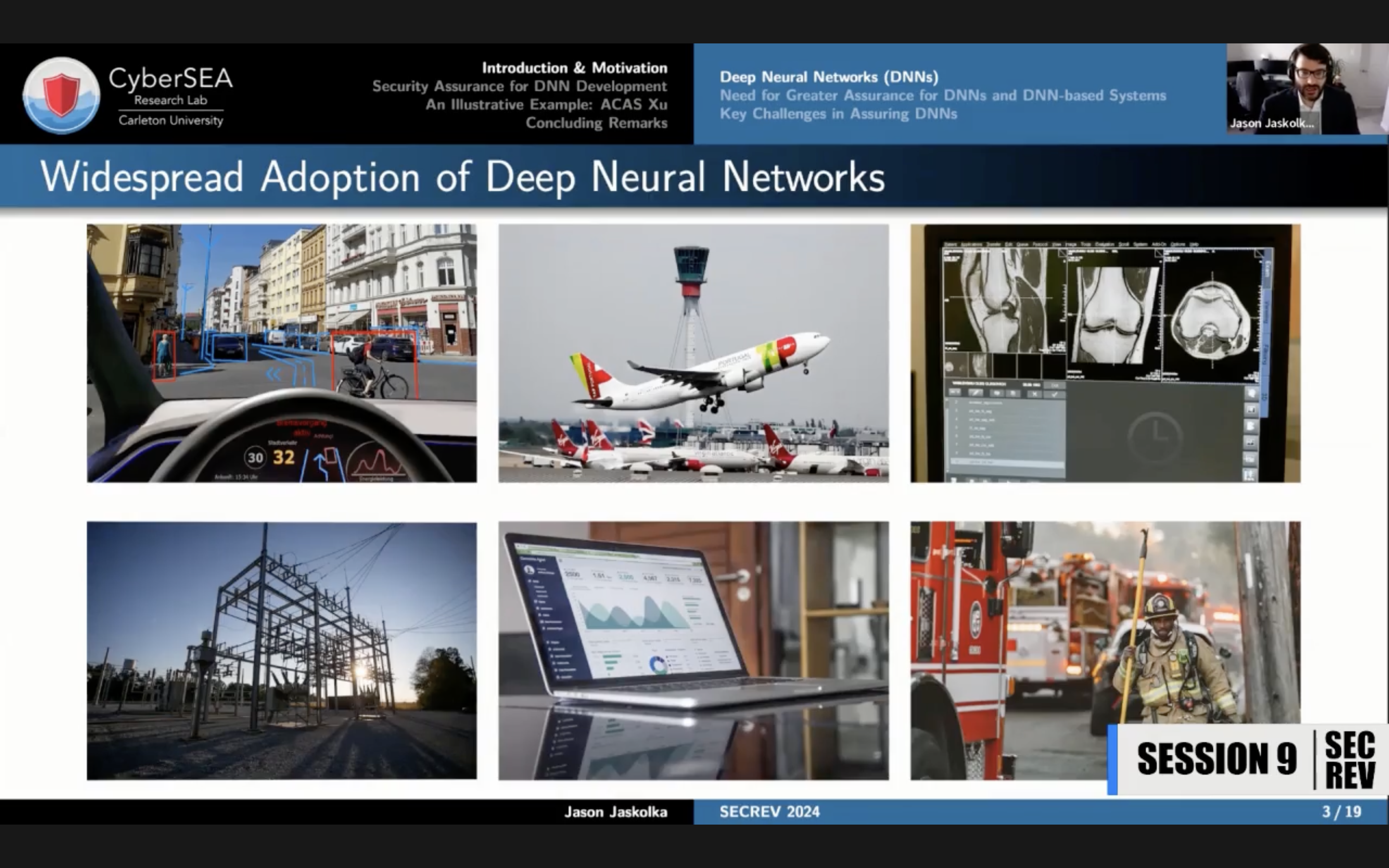
Task: Open 'Need for Greater Assurance' subsection link
Action: click(943, 95)
